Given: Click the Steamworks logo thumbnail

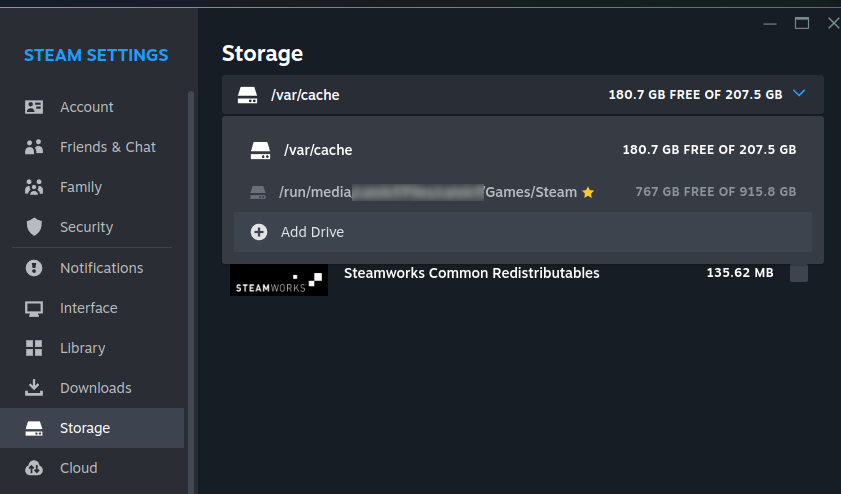Looking at the screenshot, I should 278,279.
